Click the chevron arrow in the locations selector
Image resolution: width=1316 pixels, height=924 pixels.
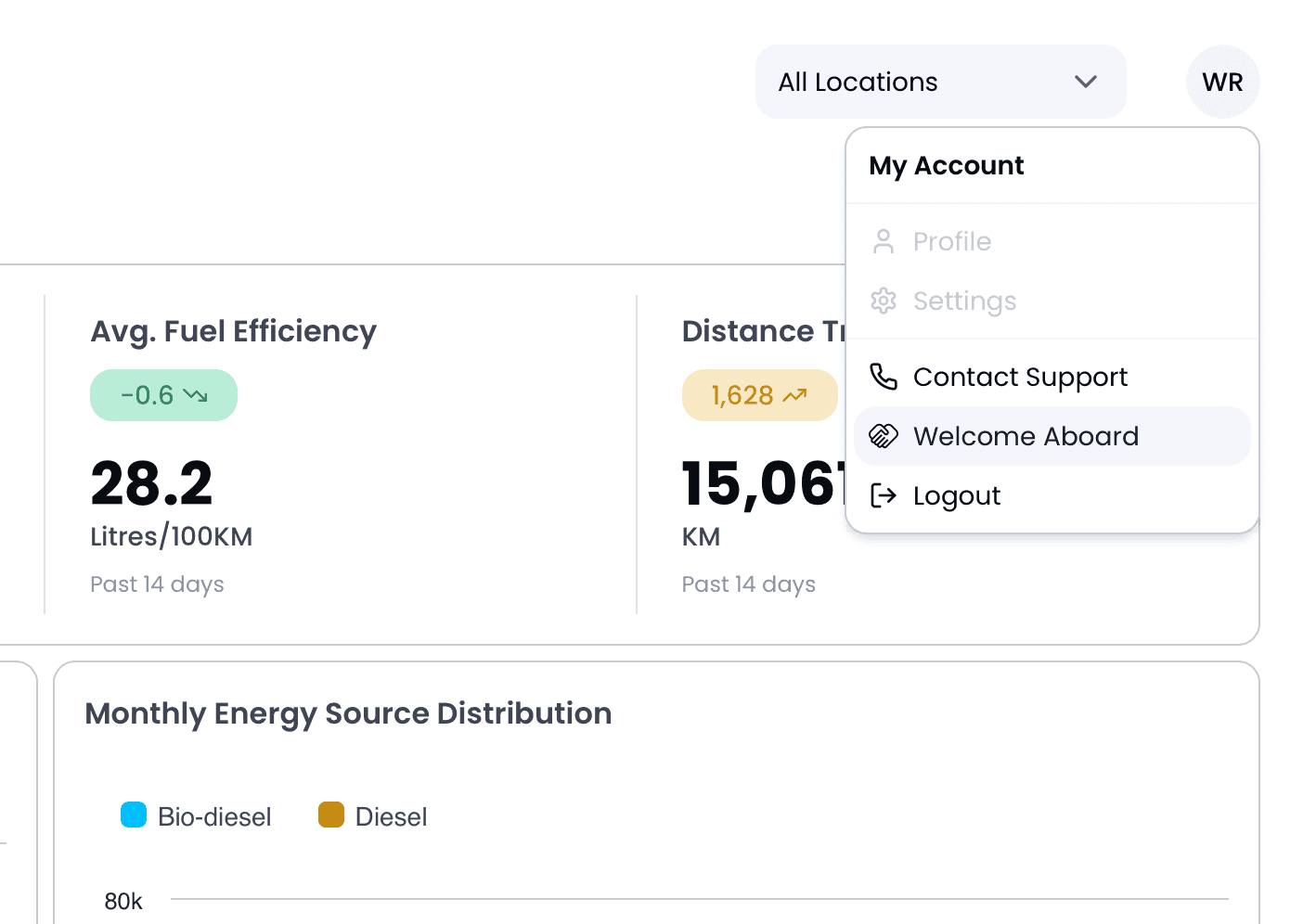point(1085,82)
